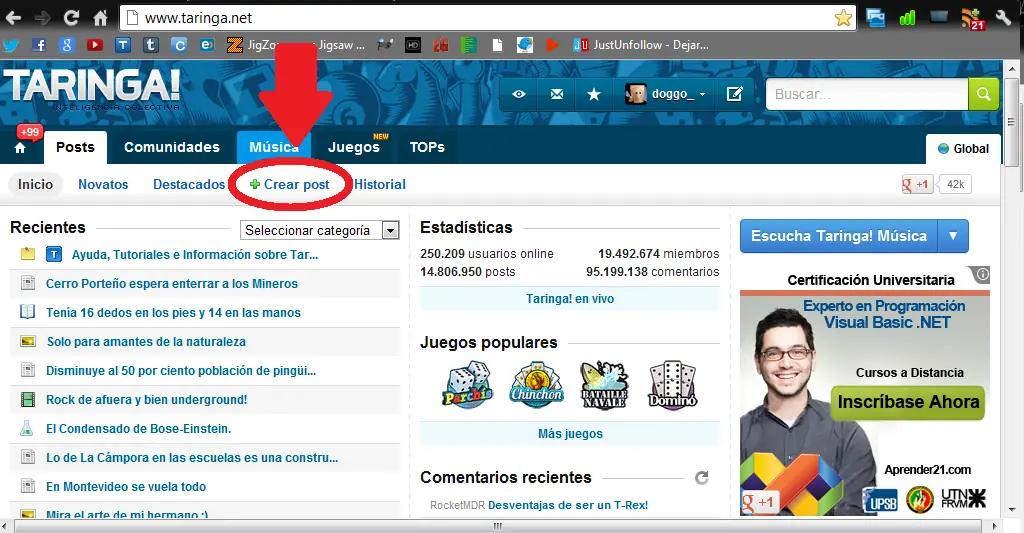
Task: Open post 'Rock de afuera y bien underground!'
Action: tap(146, 400)
